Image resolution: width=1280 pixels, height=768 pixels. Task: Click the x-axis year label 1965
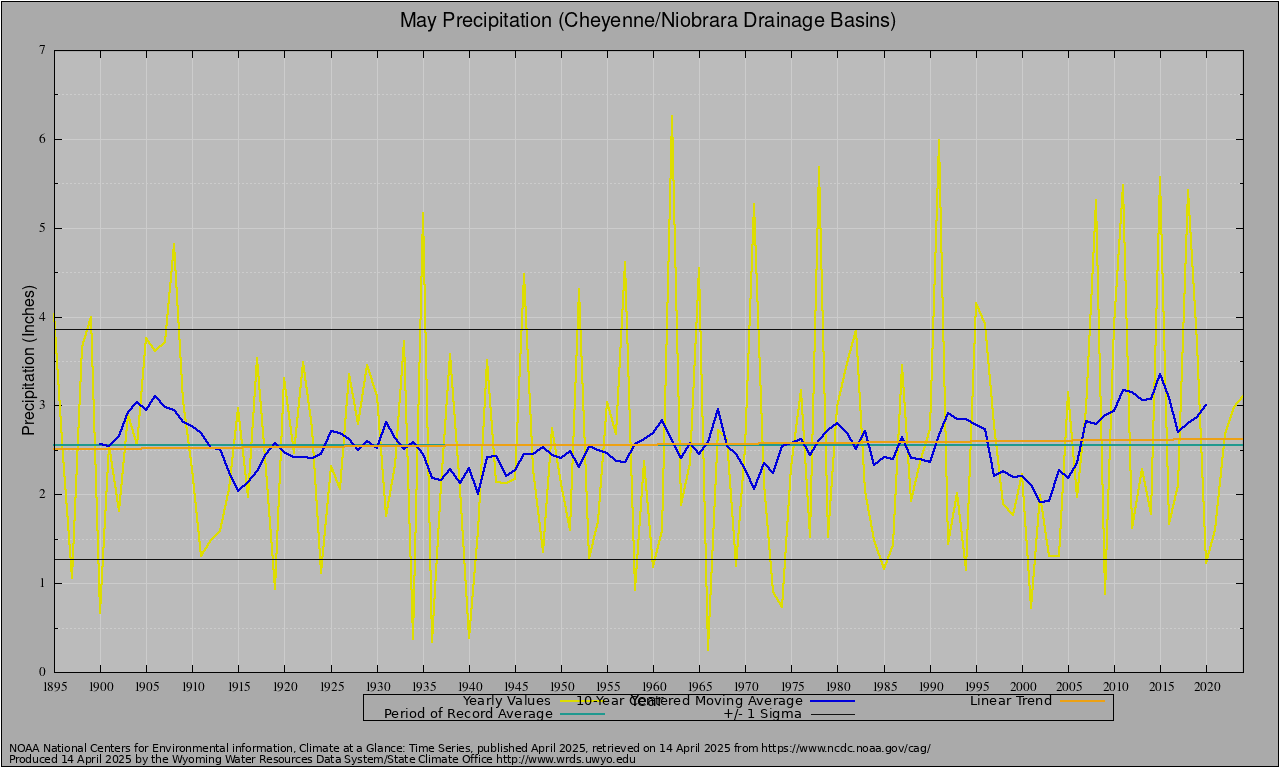click(x=699, y=686)
